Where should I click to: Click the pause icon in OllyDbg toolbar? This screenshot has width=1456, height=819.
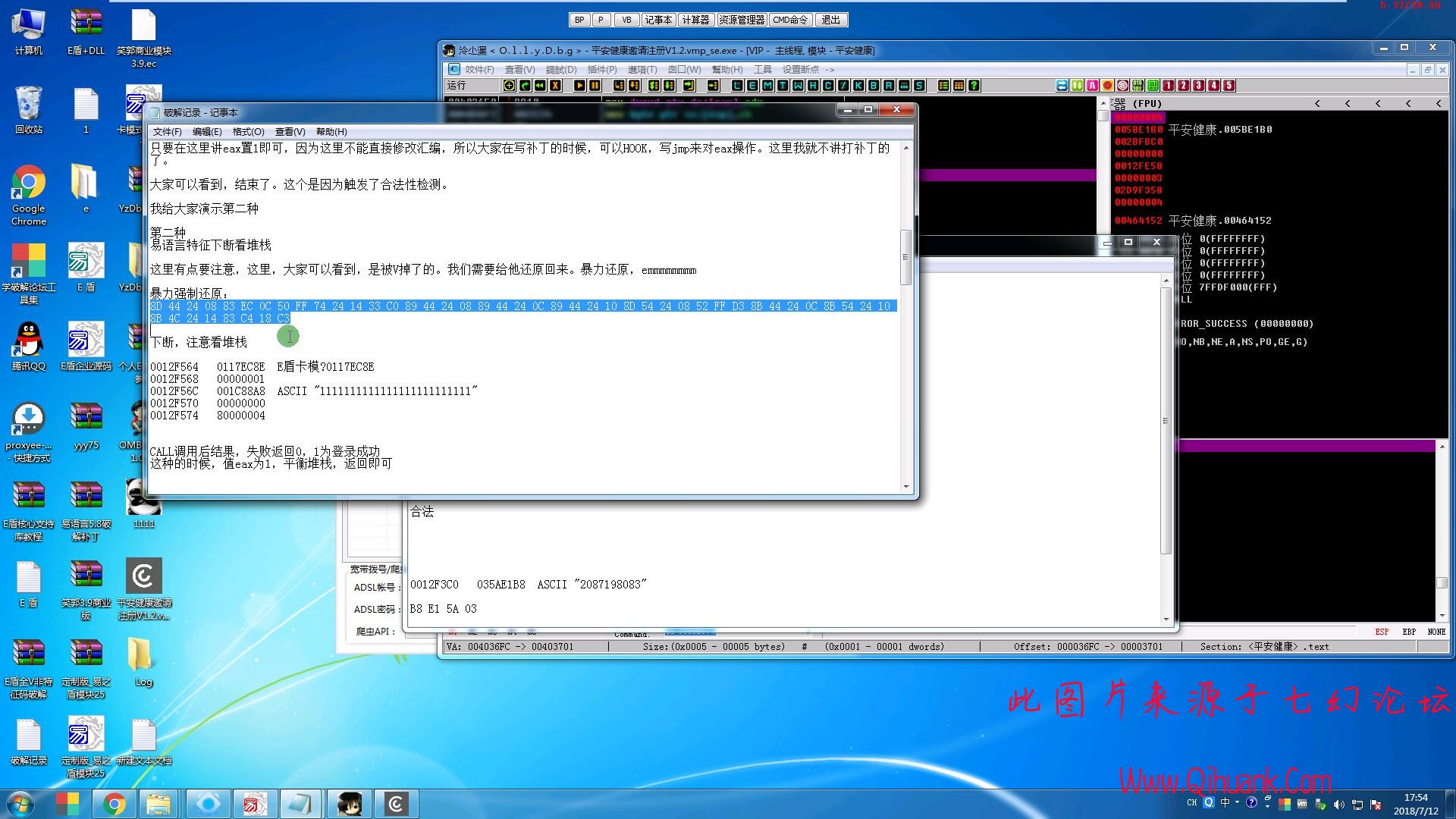(x=595, y=85)
